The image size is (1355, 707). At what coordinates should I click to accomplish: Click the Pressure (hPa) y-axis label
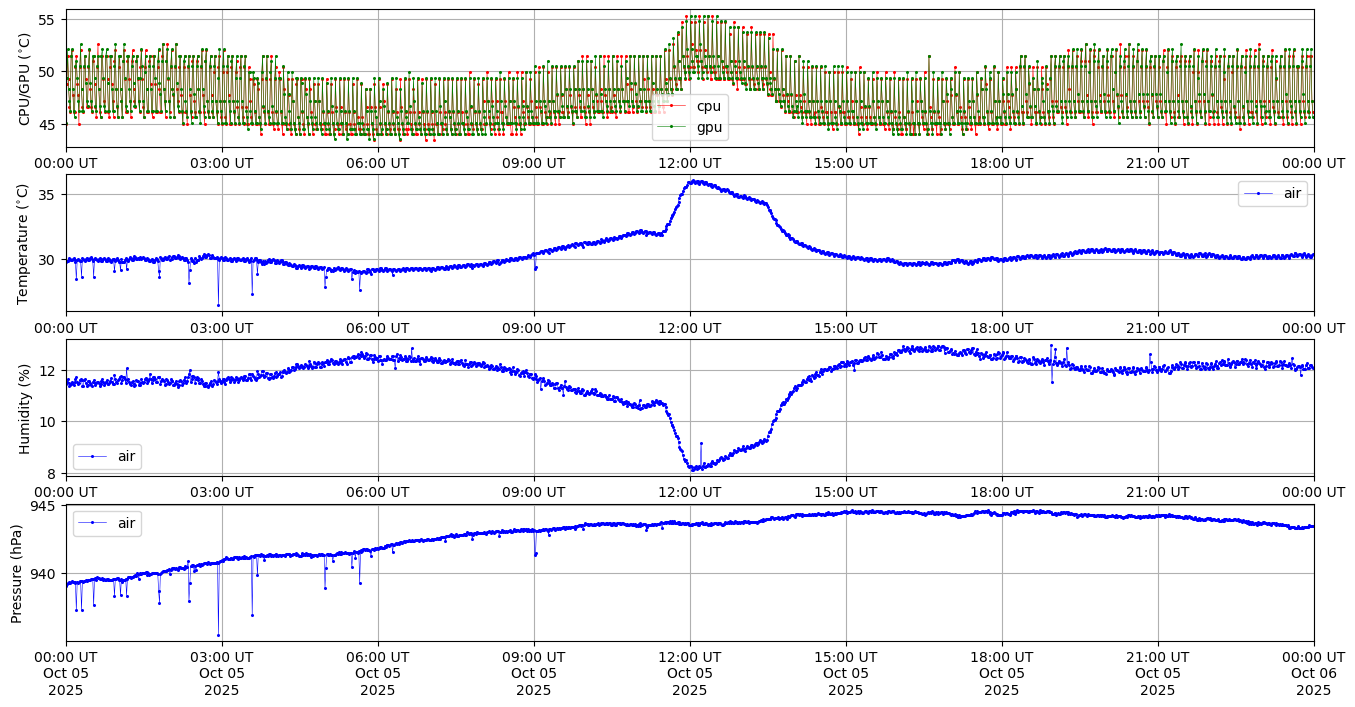tap(17, 573)
